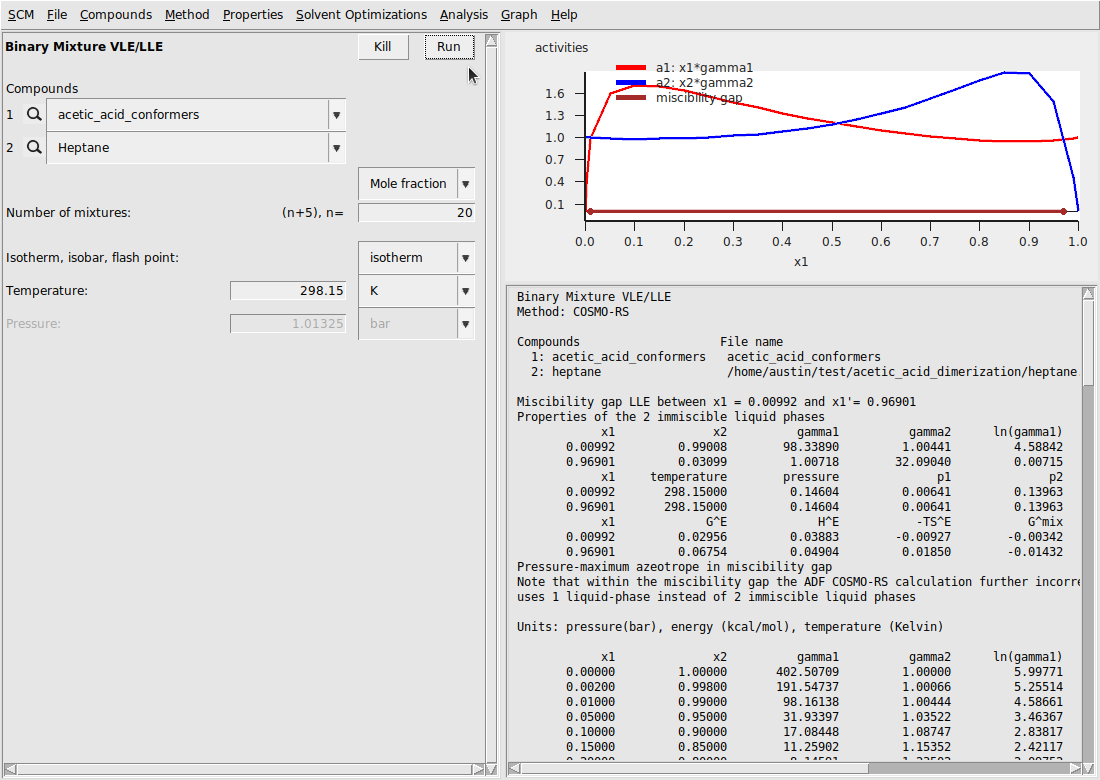Open the Properties menu
The height and width of the screenshot is (780, 1100).
click(253, 15)
